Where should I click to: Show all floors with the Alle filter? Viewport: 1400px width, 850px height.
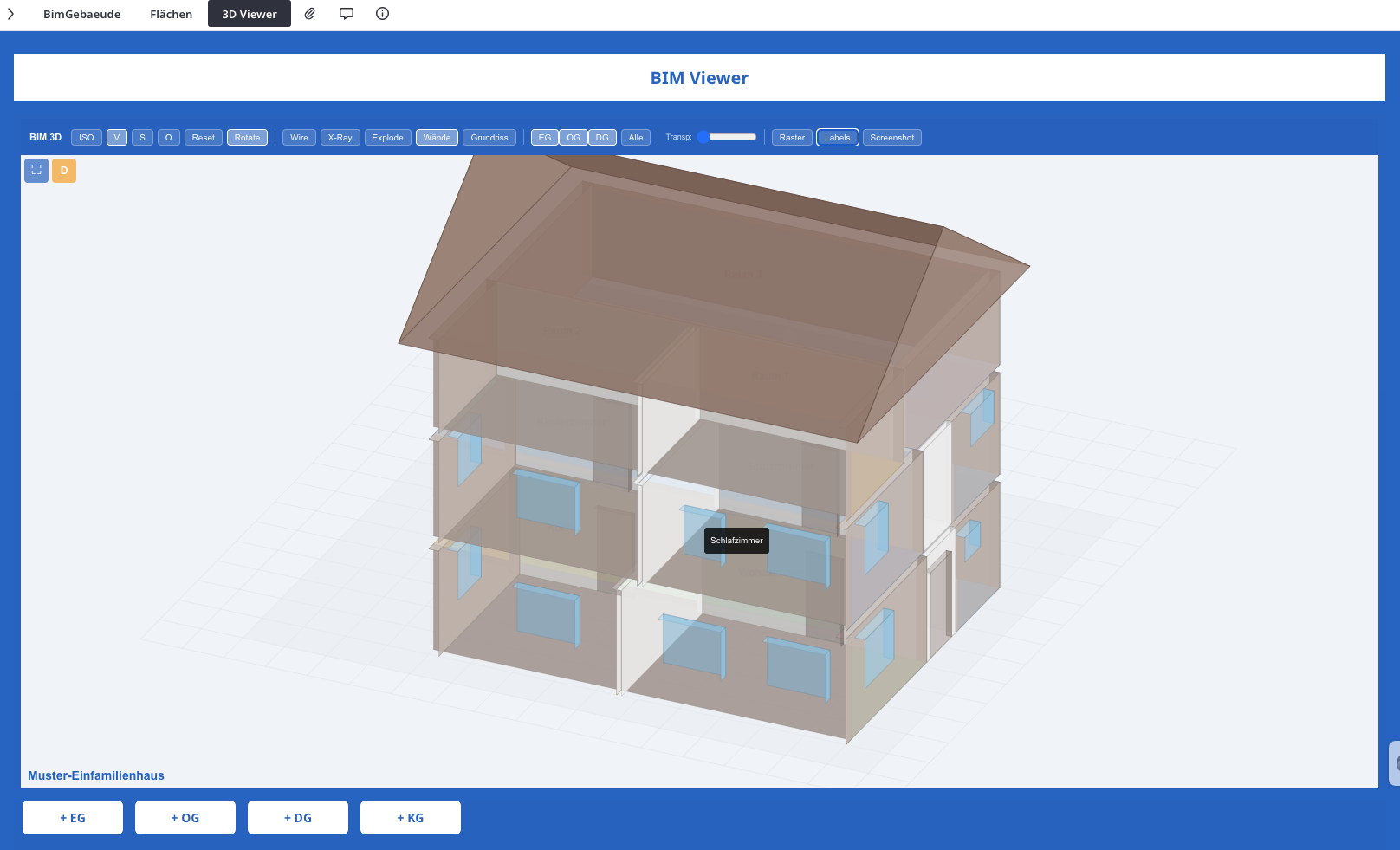point(636,137)
